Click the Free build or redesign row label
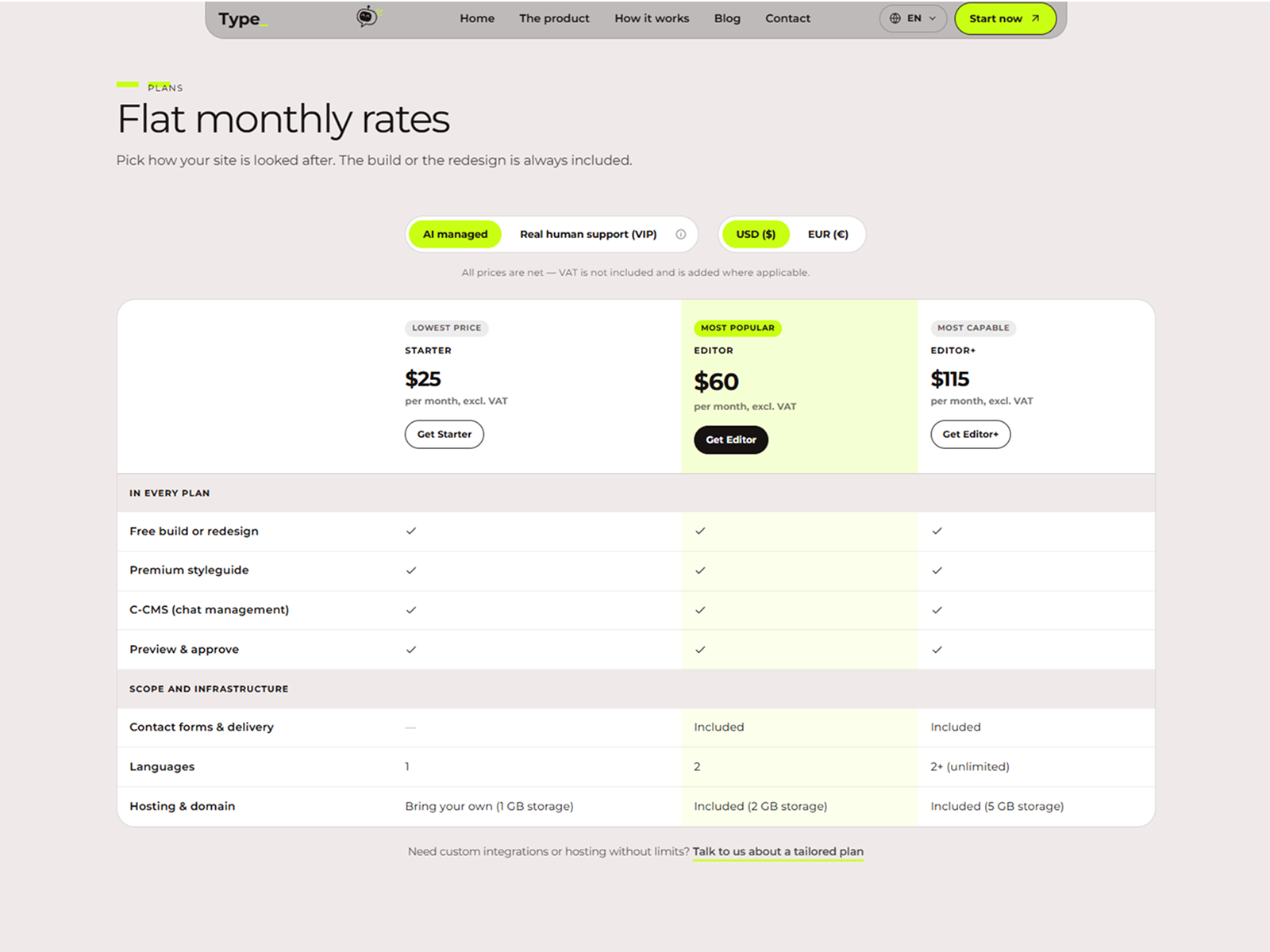Viewport: 1270px width, 952px height. click(x=194, y=531)
